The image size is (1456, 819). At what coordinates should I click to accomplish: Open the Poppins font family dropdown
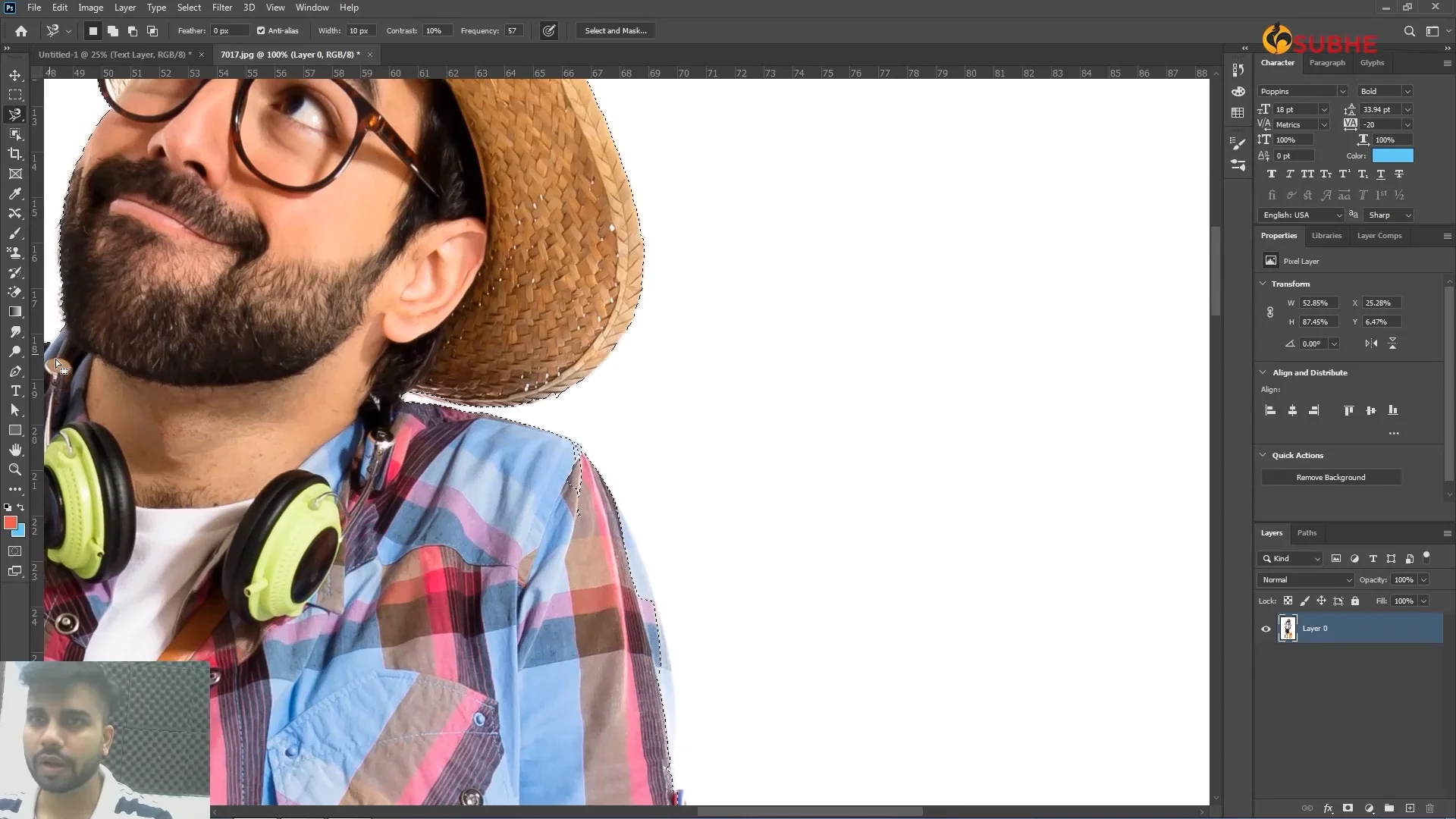[1302, 90]
